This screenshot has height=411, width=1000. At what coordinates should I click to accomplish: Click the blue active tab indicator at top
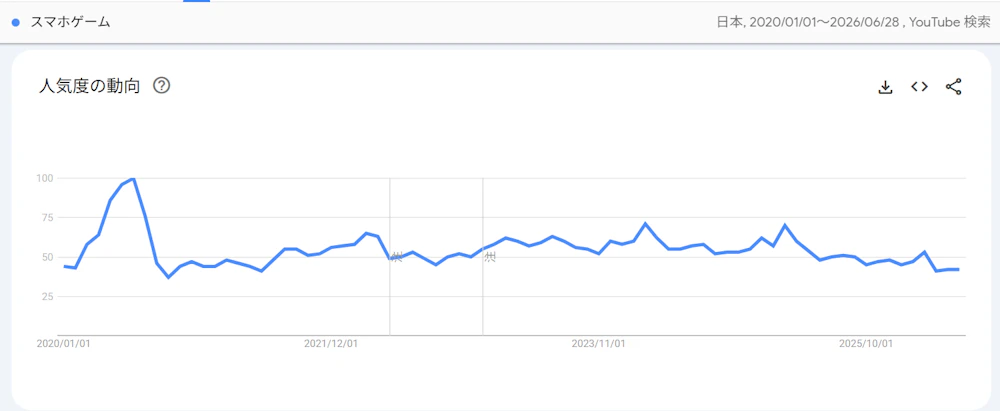pyautogui.click(x=196, y=1)
